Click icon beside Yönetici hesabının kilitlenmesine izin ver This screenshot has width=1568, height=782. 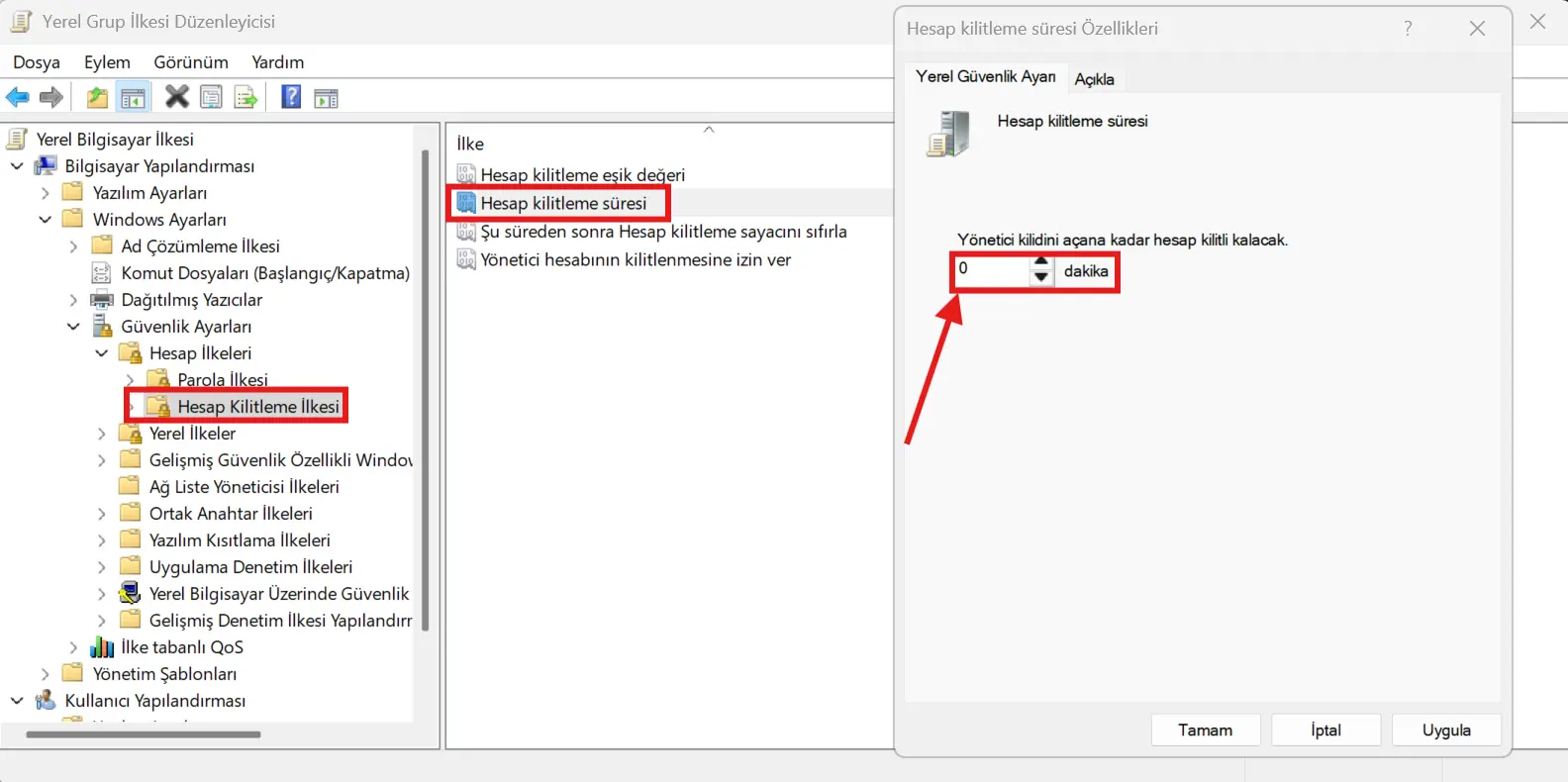466,259
